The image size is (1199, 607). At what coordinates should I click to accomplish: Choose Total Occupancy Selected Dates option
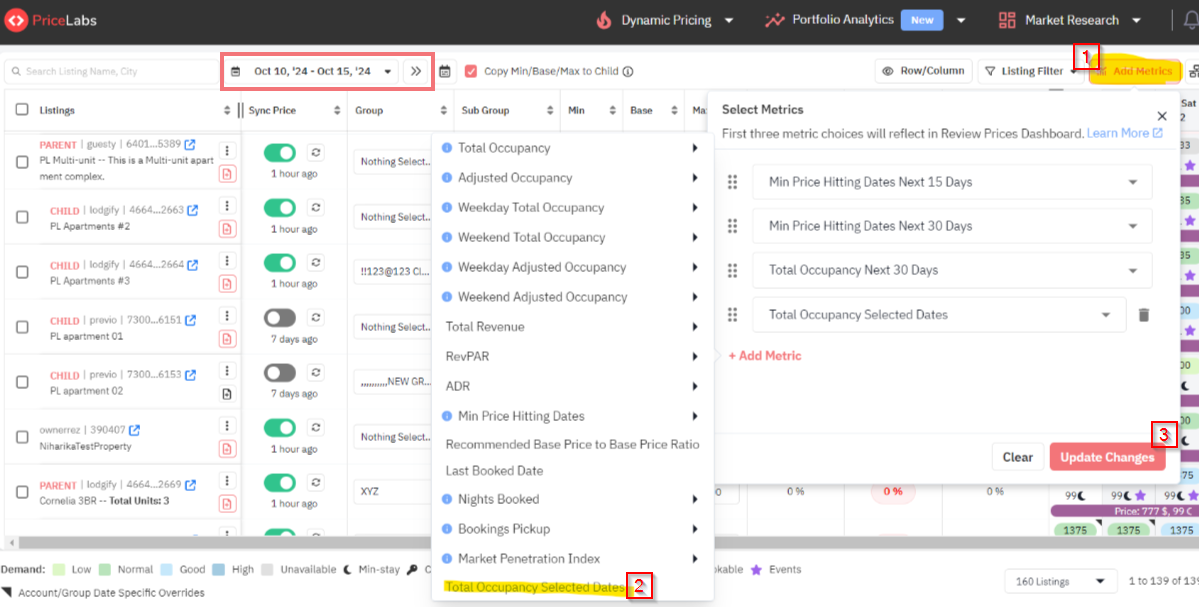534,587
